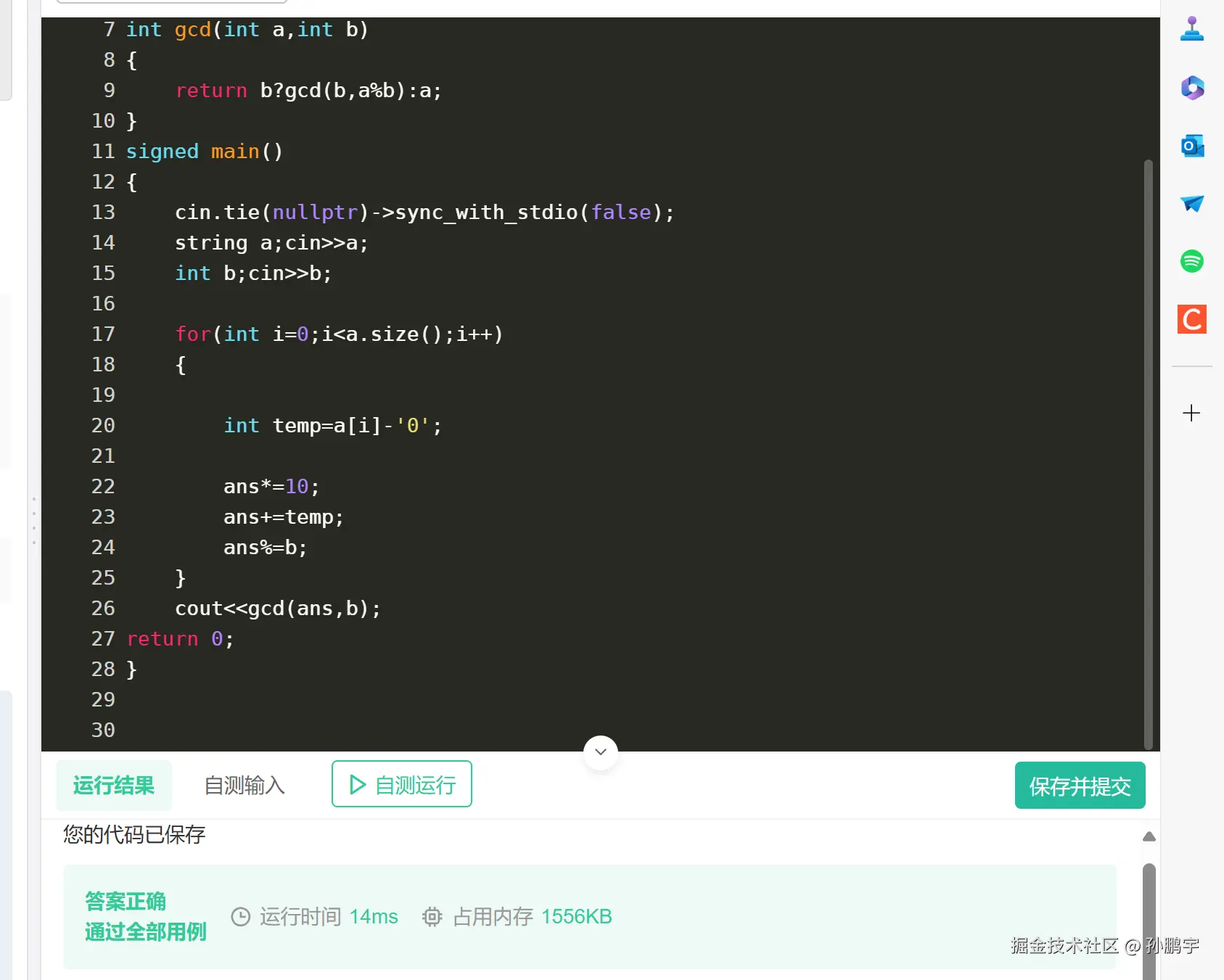This screenshot has height=980, width=1224.
Task: Click the results panel scrollbar thumb
Action: (x=1149, y=921)
